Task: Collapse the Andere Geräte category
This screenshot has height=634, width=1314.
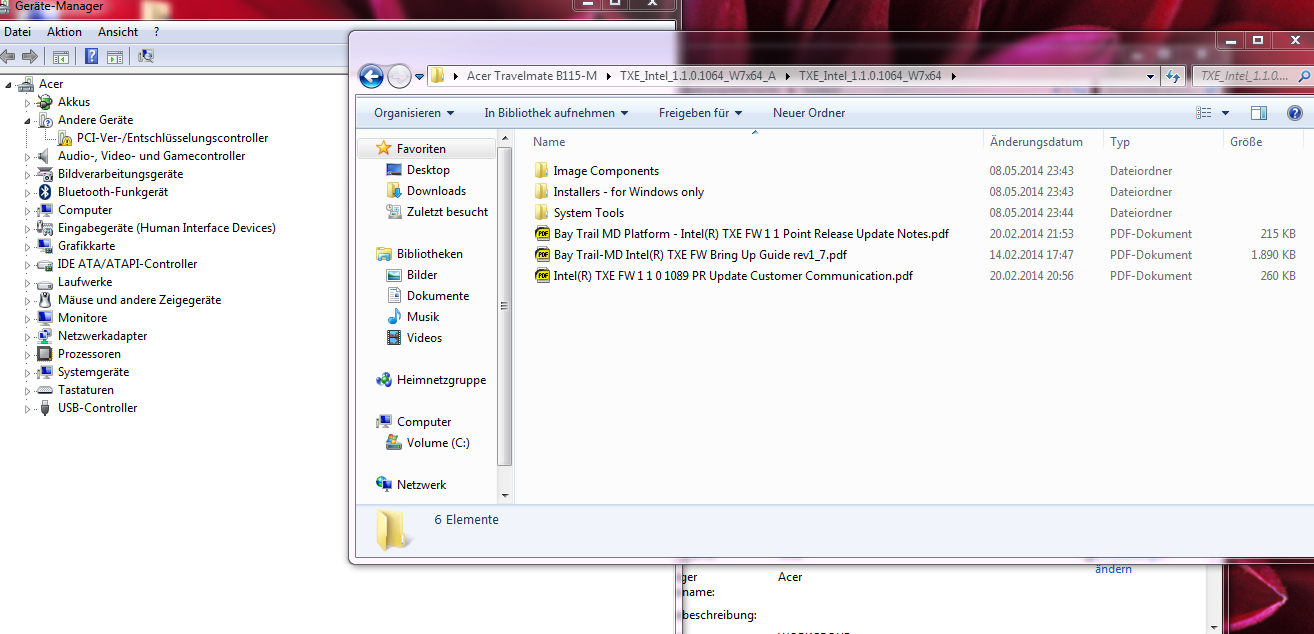Action: pos(28,120)
